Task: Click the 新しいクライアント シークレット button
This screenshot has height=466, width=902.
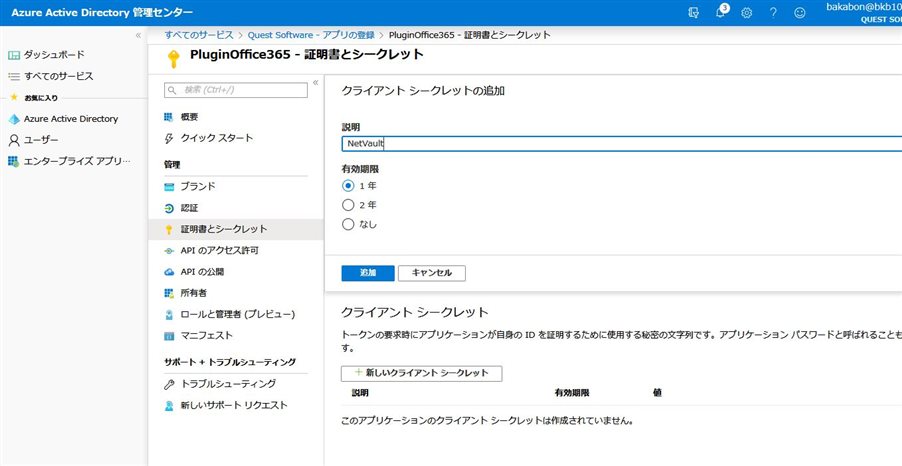Action: (421, 373)
